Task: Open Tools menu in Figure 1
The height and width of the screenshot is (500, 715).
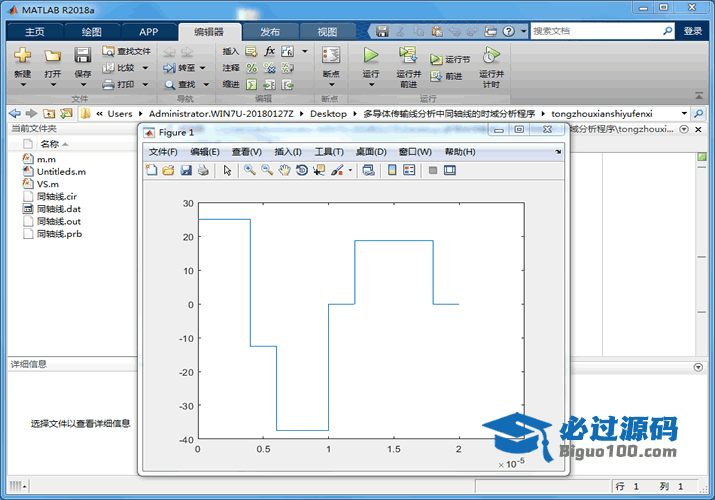Action: 329,152
